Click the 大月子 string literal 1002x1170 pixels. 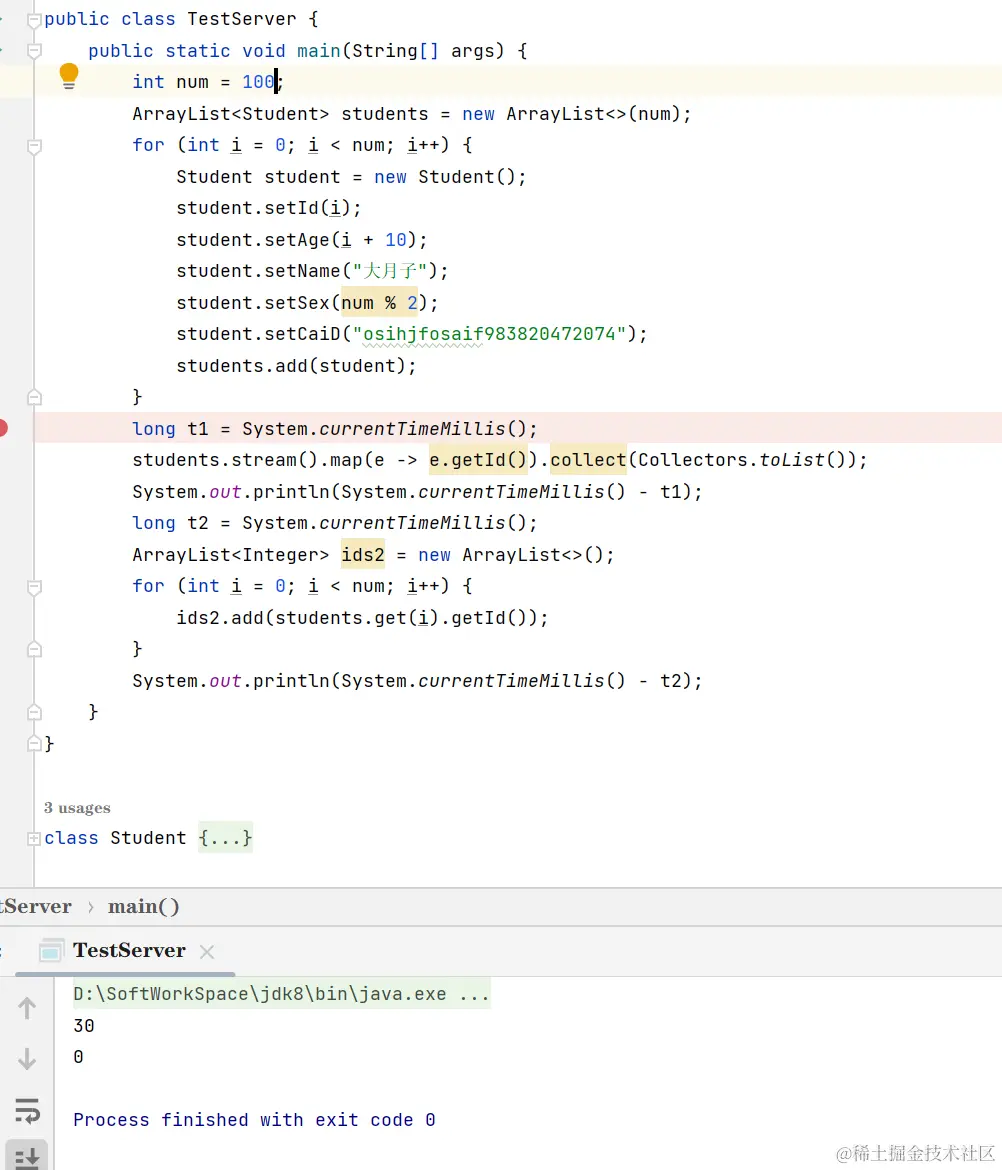389,271
